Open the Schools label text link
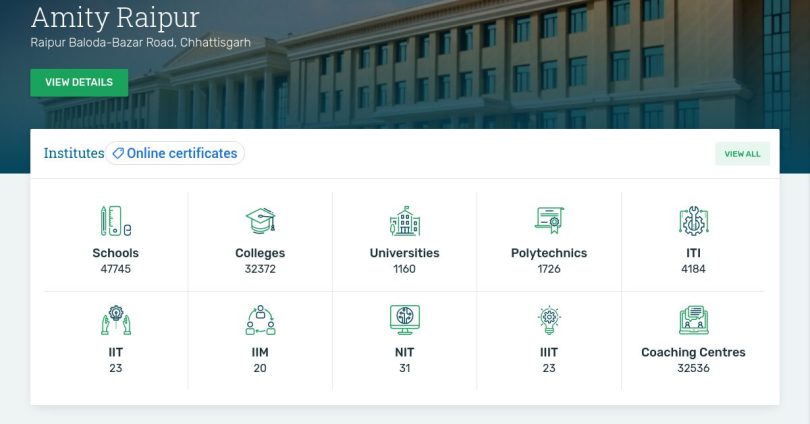The width and height of the screenshot is (810, 424). [115, 253]
